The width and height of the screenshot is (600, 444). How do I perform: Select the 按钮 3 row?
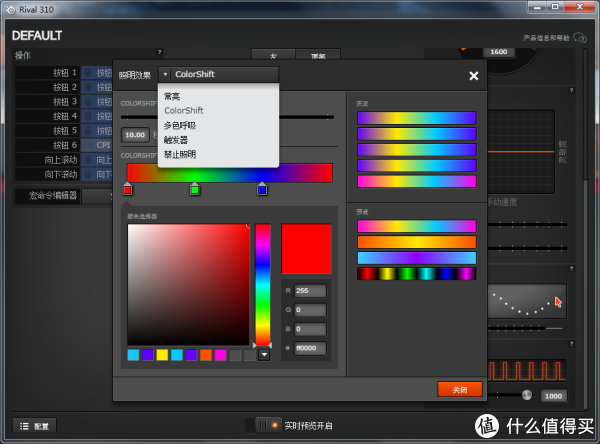[x=64, y=102]
